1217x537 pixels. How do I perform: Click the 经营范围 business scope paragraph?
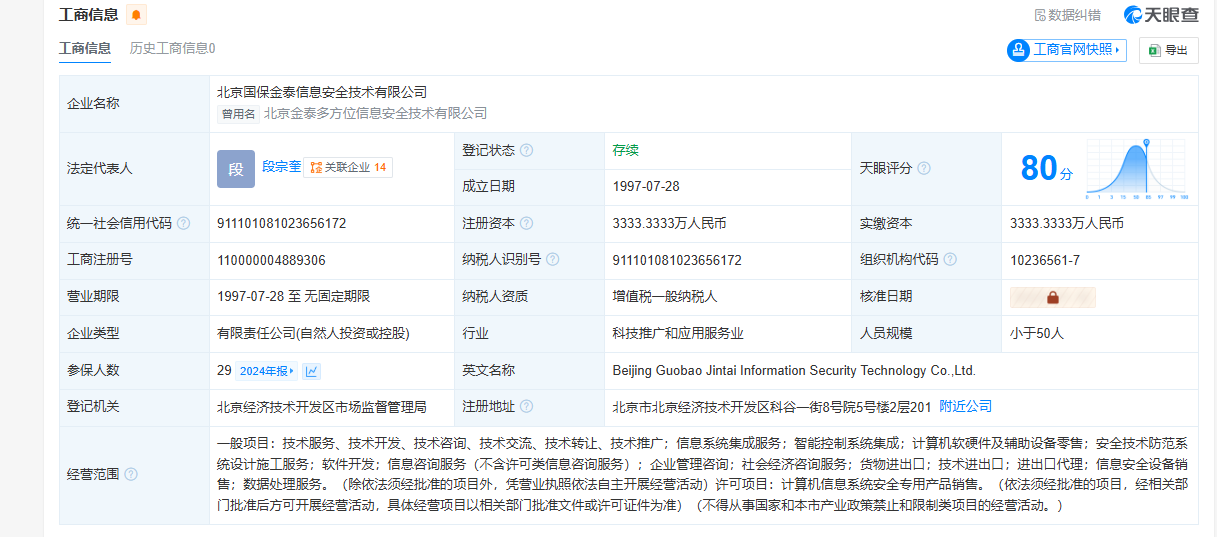tap(702, 474)
